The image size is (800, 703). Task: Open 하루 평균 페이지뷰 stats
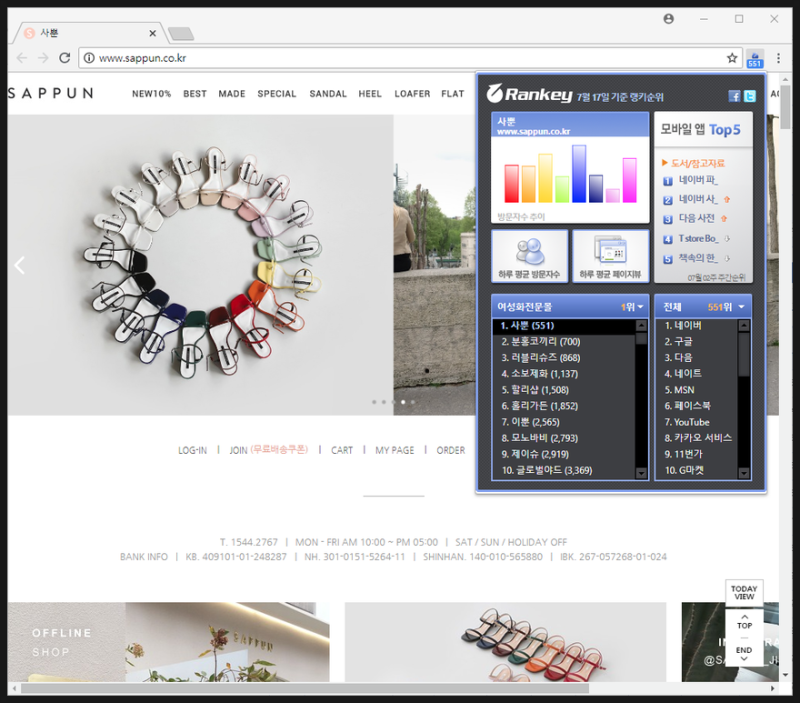610,256
